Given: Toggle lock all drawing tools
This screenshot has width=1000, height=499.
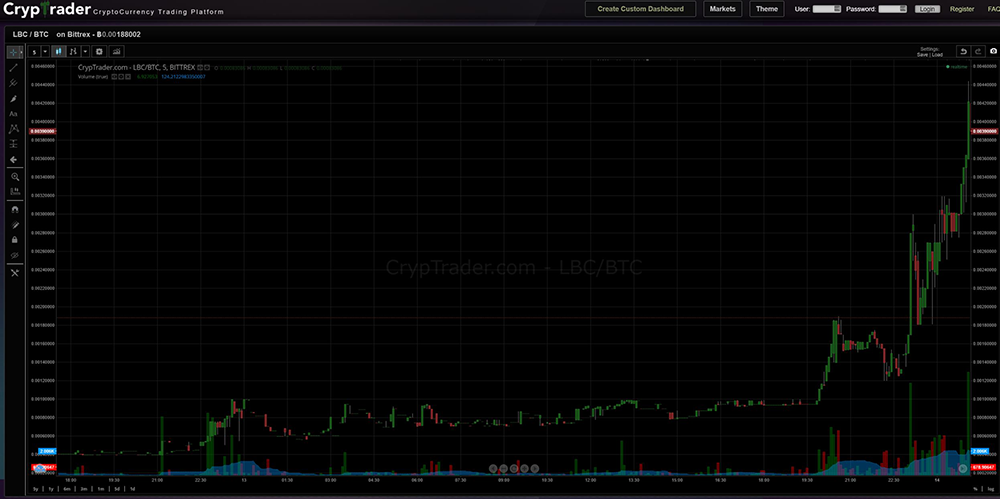Looking at the screenshot, I should coord(14,240).
